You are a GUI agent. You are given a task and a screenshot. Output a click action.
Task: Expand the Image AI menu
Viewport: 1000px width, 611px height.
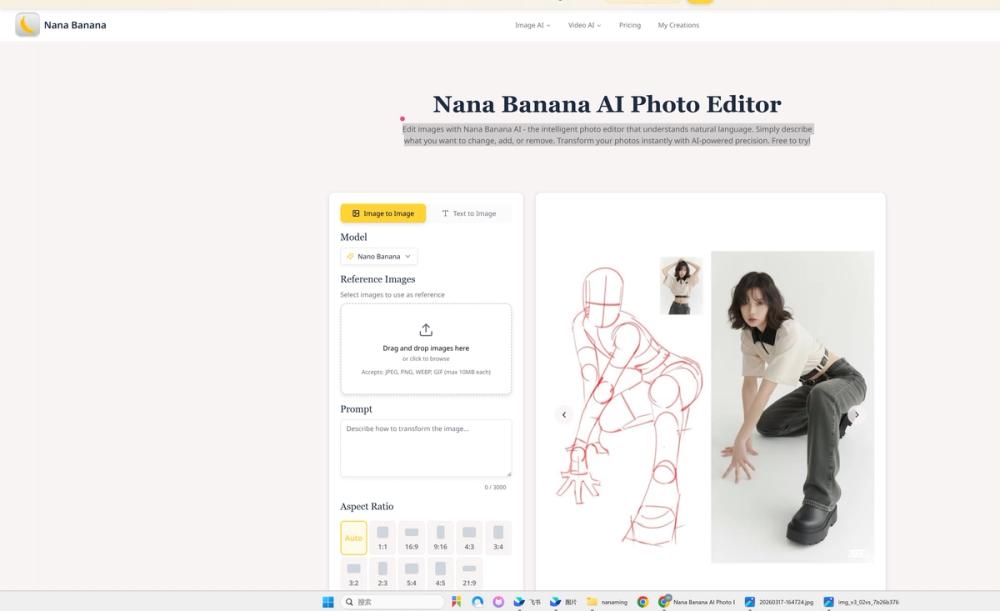(x=532, y=25)
